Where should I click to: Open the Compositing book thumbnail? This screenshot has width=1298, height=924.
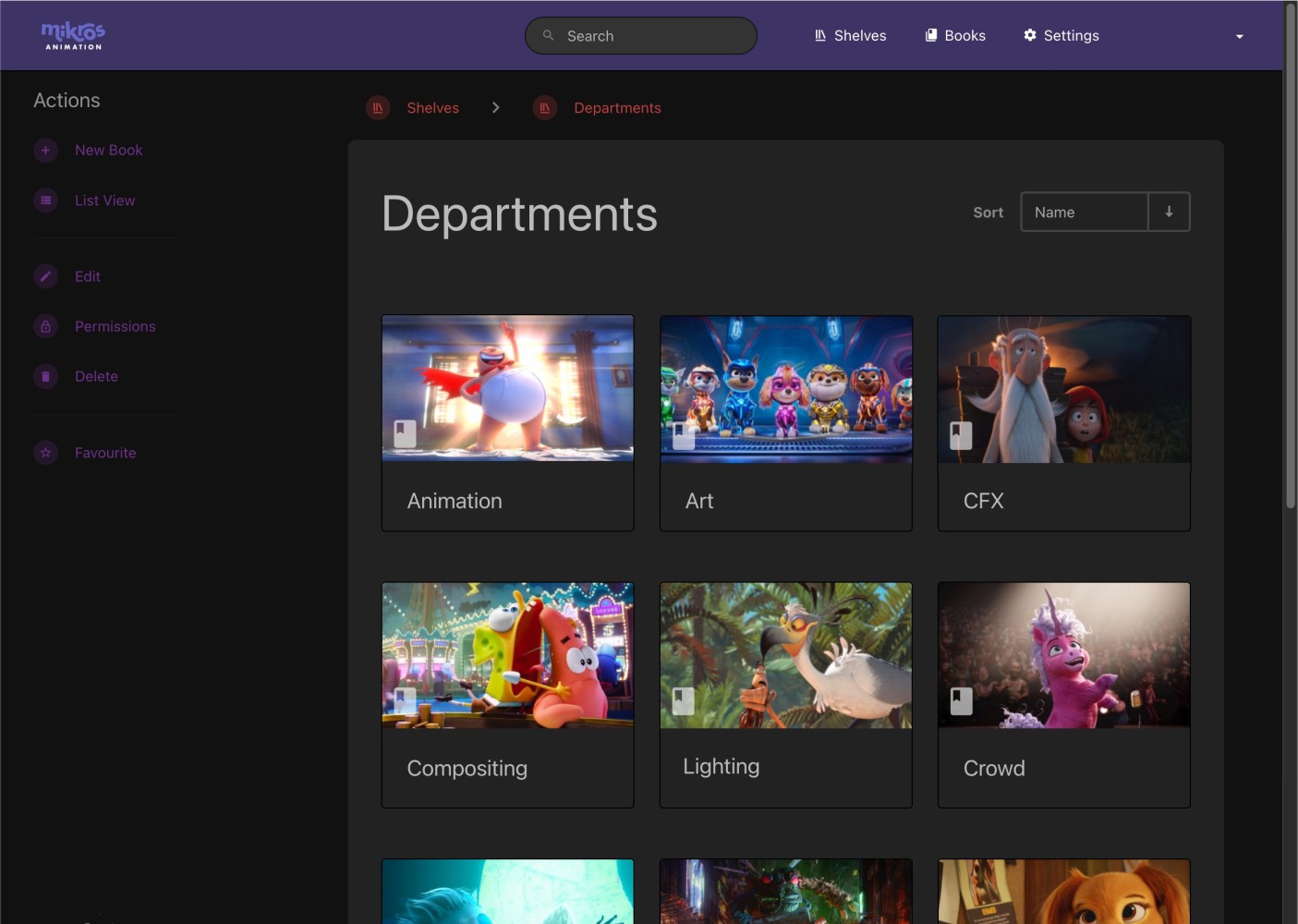click(x=508, y=655)
